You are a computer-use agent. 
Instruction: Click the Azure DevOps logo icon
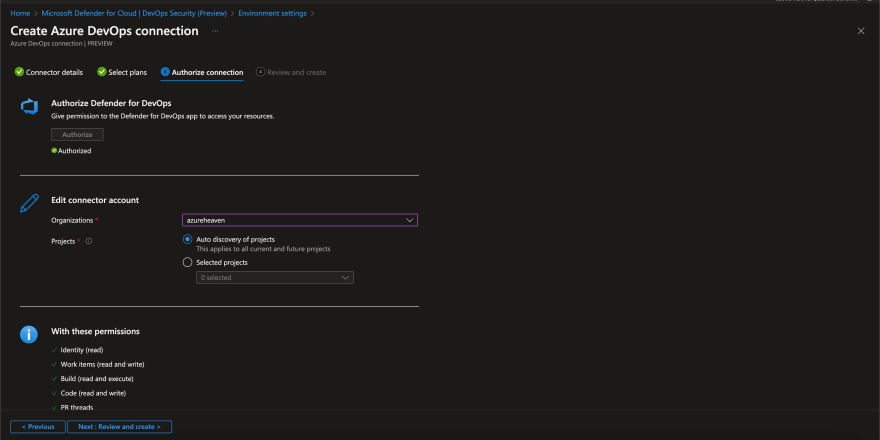click(x=29, y=106)
